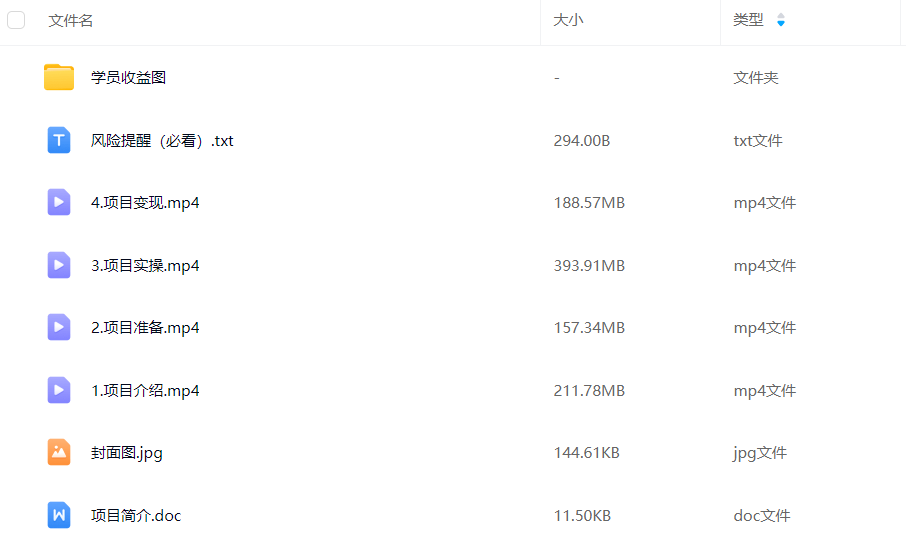Preview the 封面图.jpg file name
The image size is (906, 540).
(127, 452)
